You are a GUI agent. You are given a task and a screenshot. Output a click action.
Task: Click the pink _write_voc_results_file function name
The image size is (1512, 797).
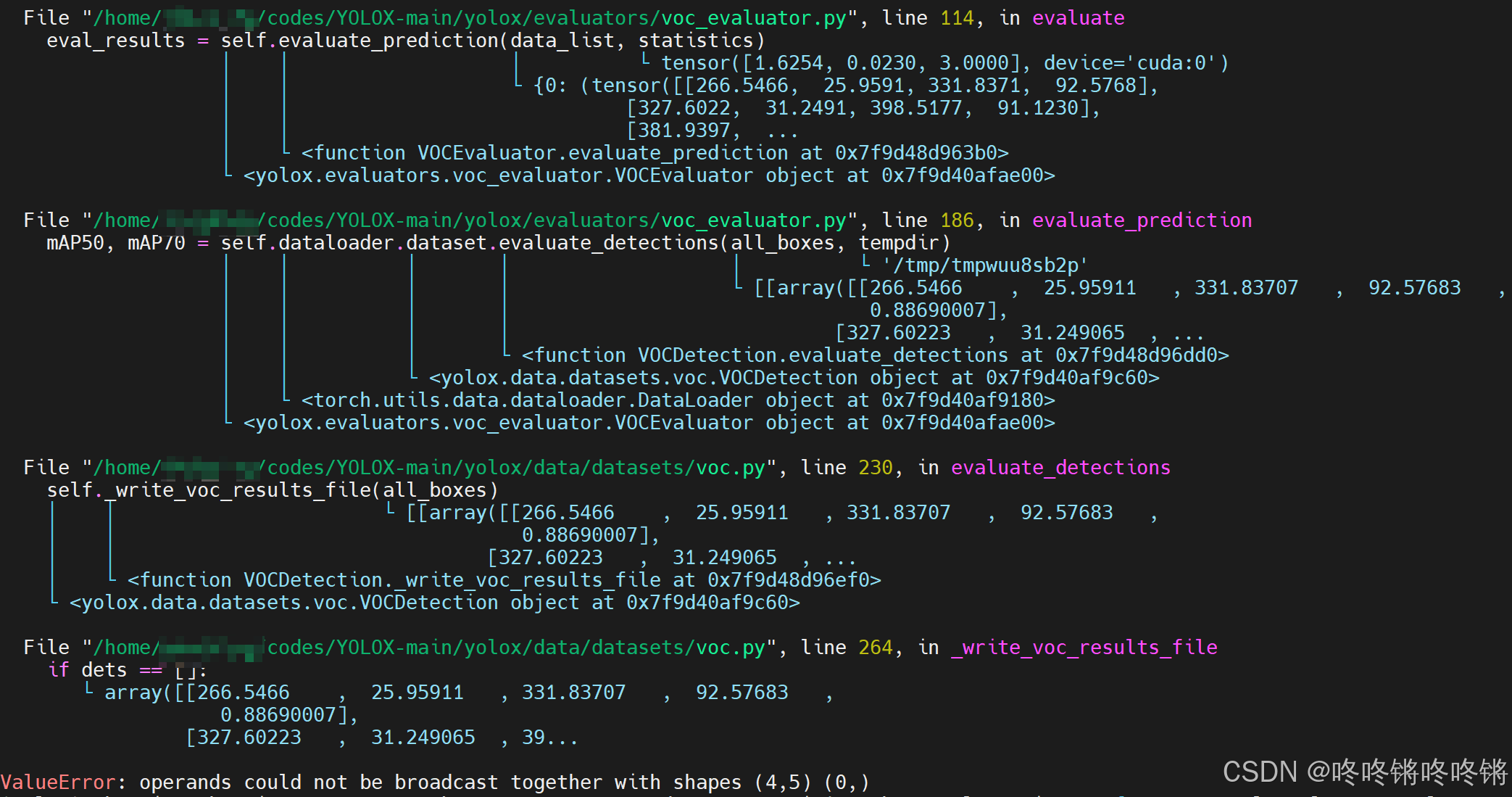(1084, 647)
